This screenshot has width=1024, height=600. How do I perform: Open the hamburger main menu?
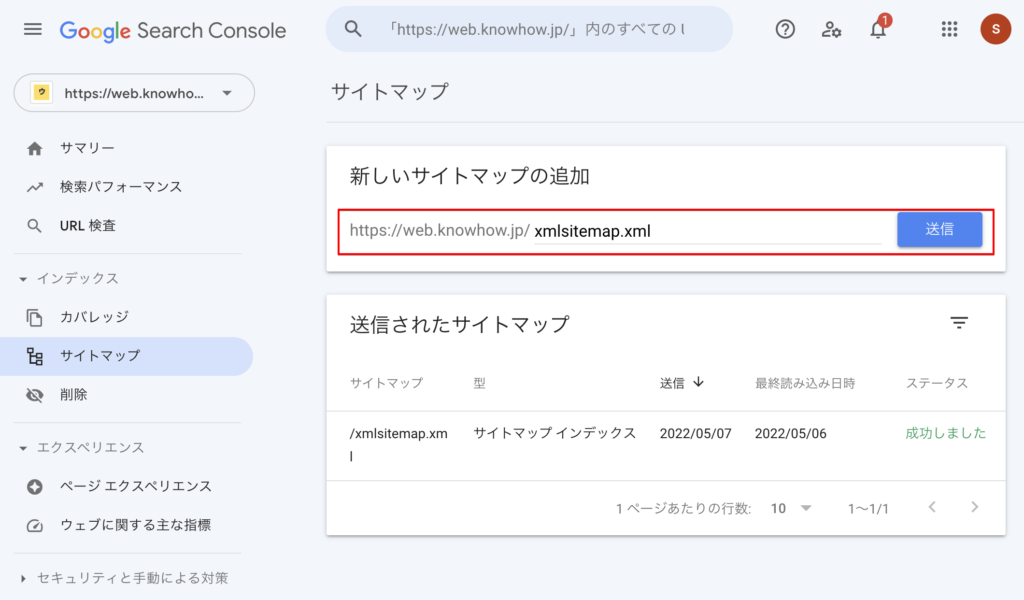point(33,29)
